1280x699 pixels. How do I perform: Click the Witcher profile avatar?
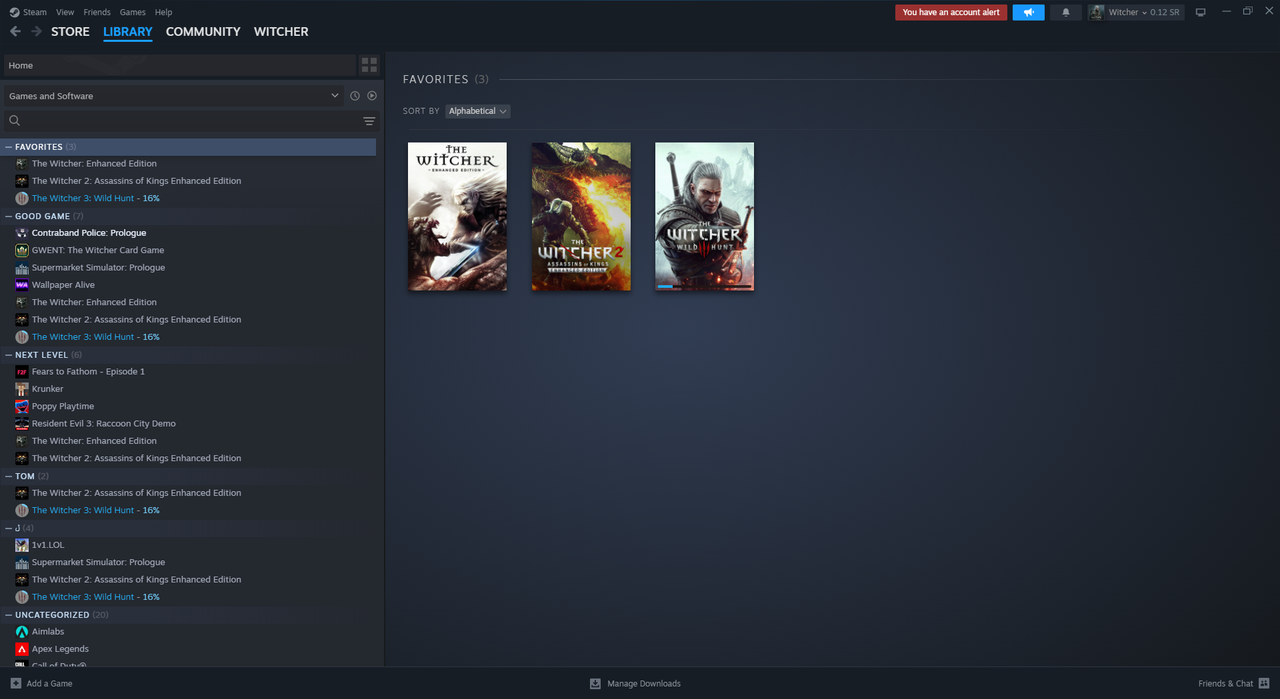[1096, 12]
